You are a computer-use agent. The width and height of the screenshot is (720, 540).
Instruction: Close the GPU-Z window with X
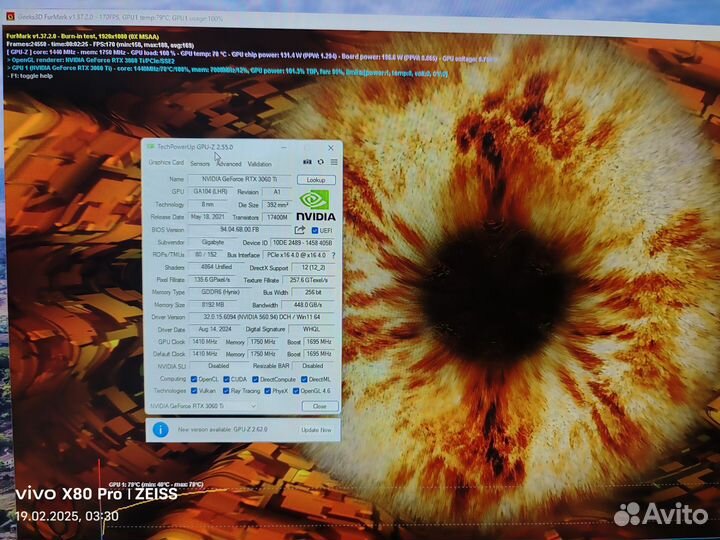pos(331,148)
